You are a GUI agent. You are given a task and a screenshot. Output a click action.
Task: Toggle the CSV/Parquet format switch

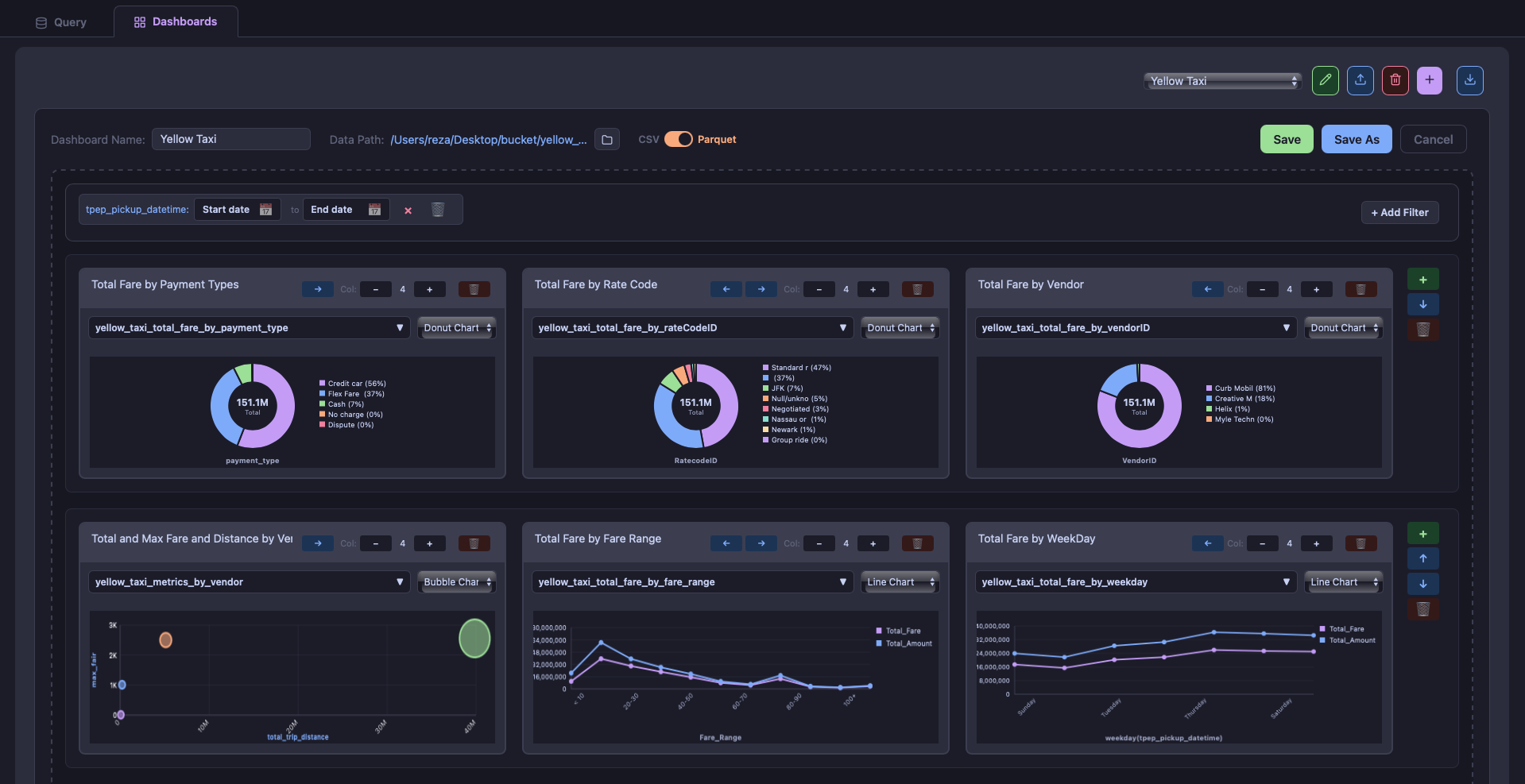pyautogui.click(x=679, y=139)
